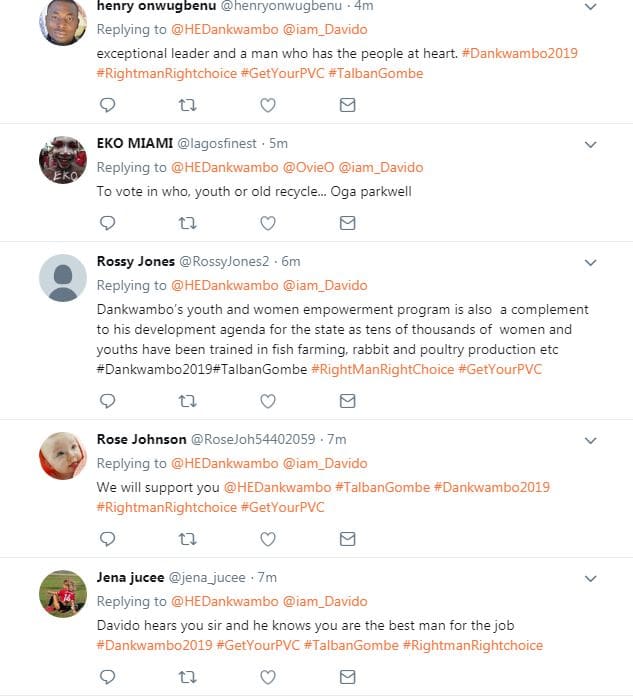Like Rossy Jones's tweet
This screenshot has height=698, width=633.
[x=268, y=401]
